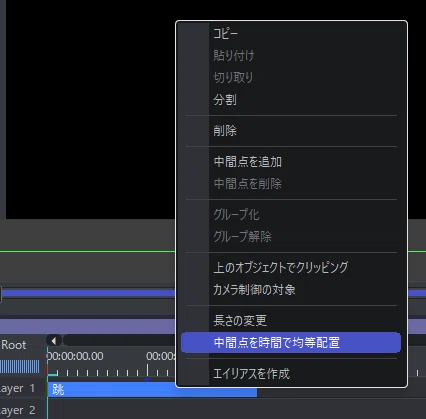Open 長さの変更 from the menu

(x=291, y=321)
